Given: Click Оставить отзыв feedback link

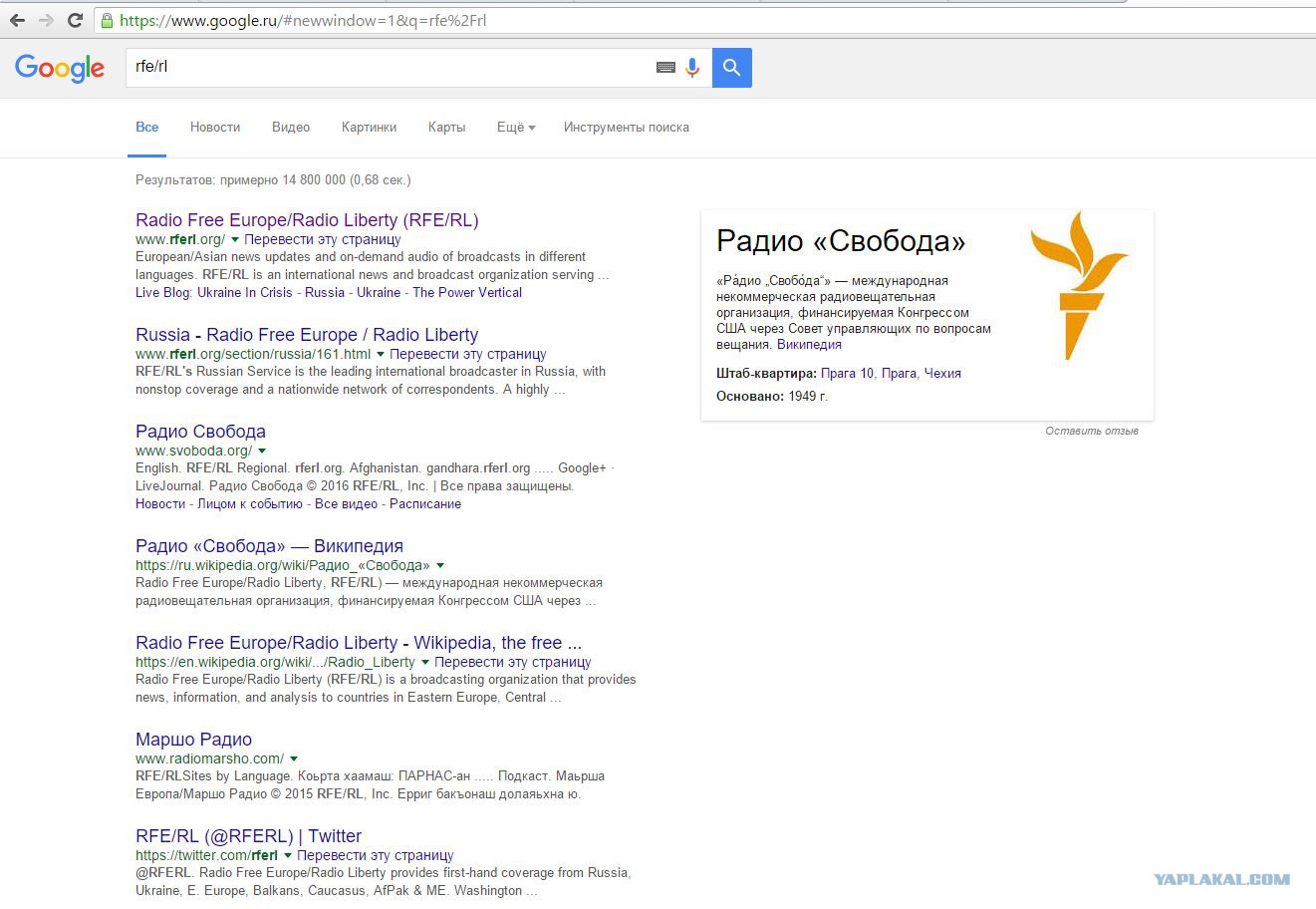Looking at the screenshot, I should tap(1092, 431).
